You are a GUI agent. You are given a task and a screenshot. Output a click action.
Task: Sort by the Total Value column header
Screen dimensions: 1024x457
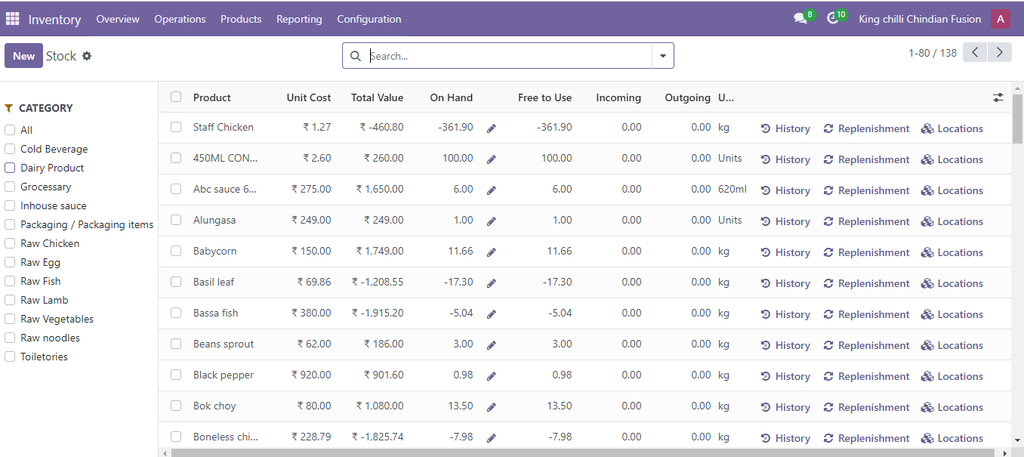point(377,97)
